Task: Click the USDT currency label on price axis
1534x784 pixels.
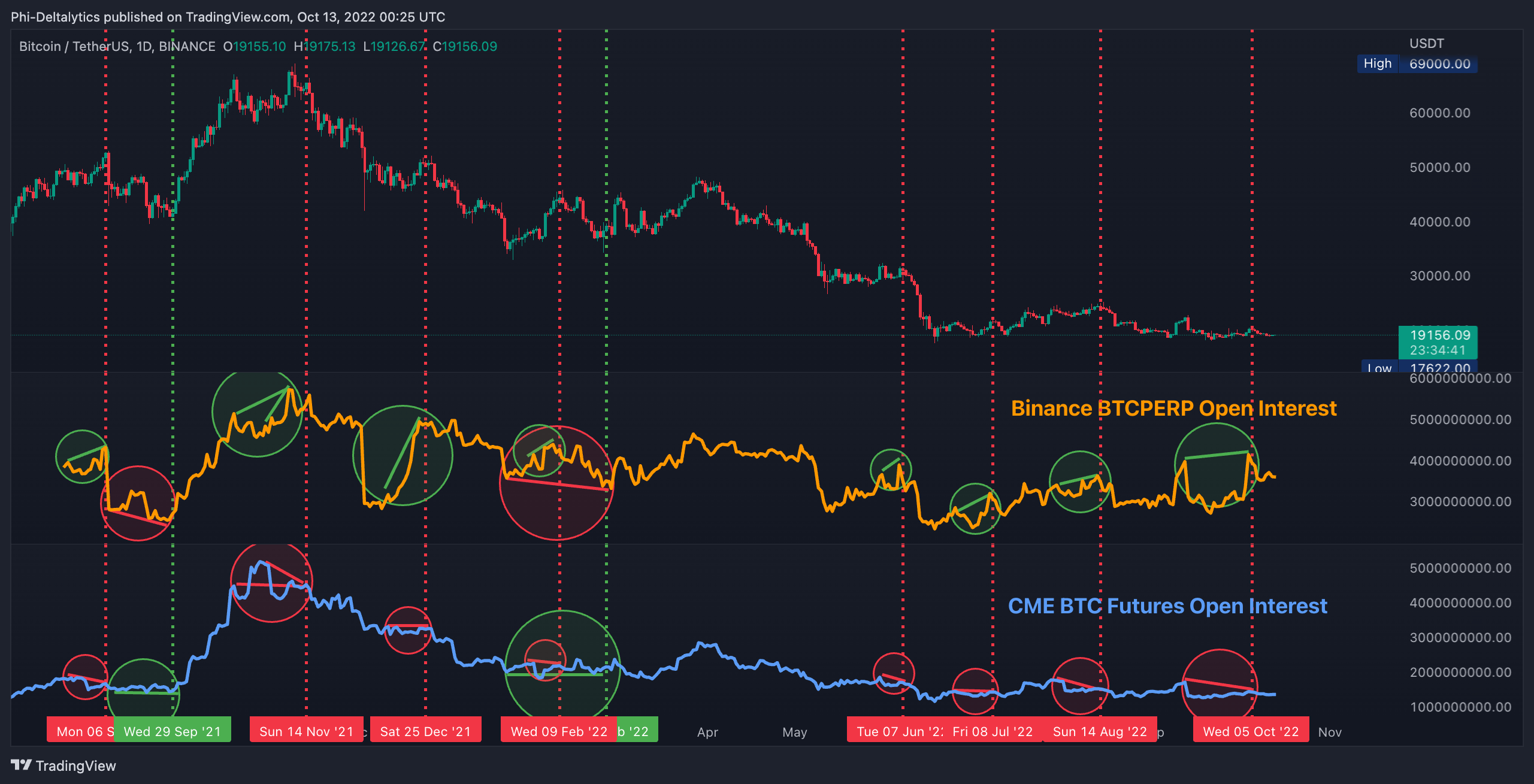Action: [1426, 43]
